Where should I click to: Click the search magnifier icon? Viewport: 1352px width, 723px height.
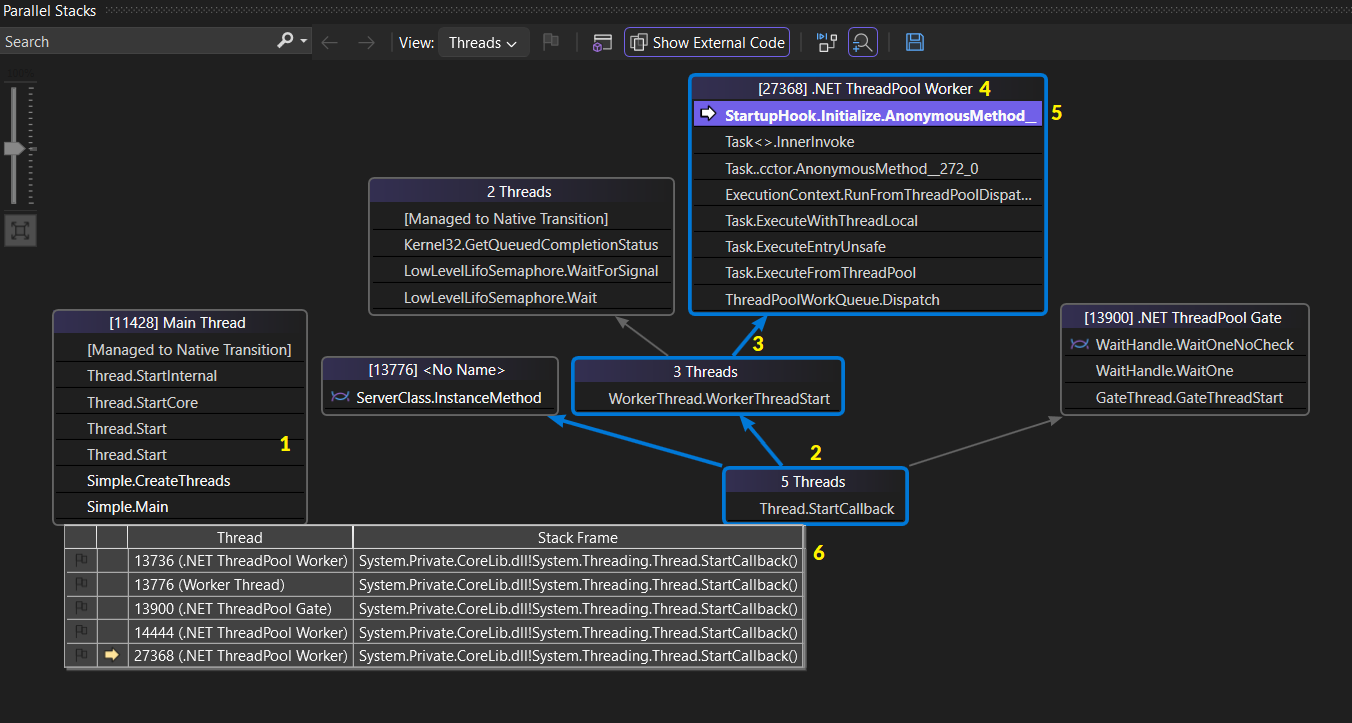tap(285, 41)
